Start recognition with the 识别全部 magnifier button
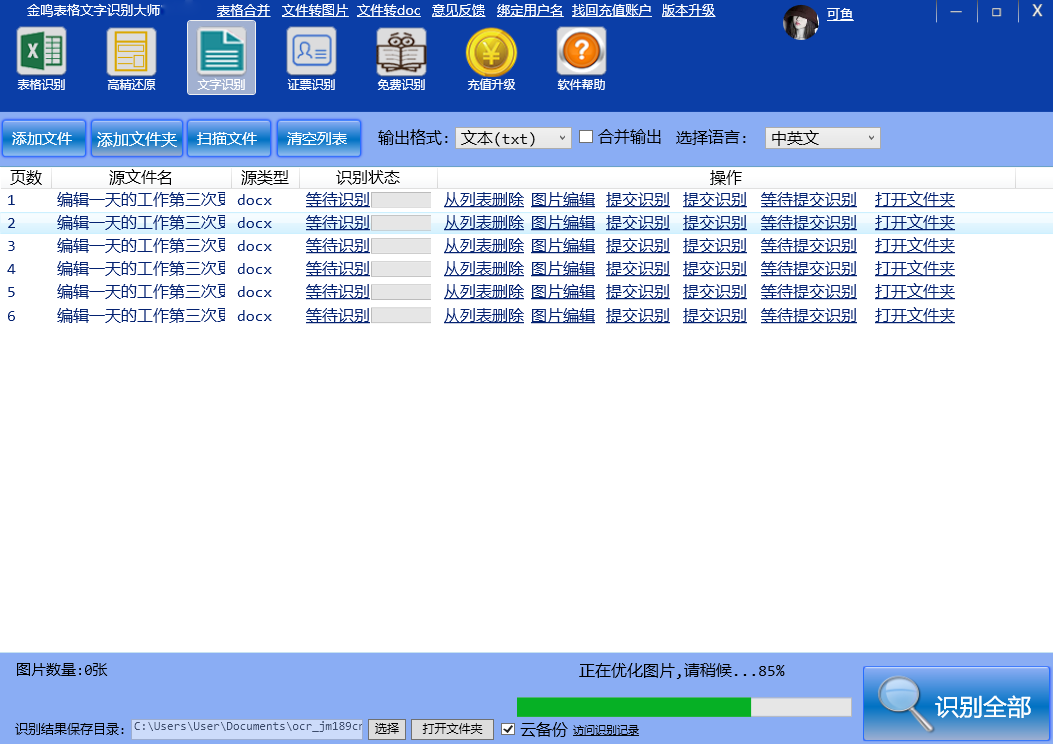1053x744 pixels. (955, 703)
